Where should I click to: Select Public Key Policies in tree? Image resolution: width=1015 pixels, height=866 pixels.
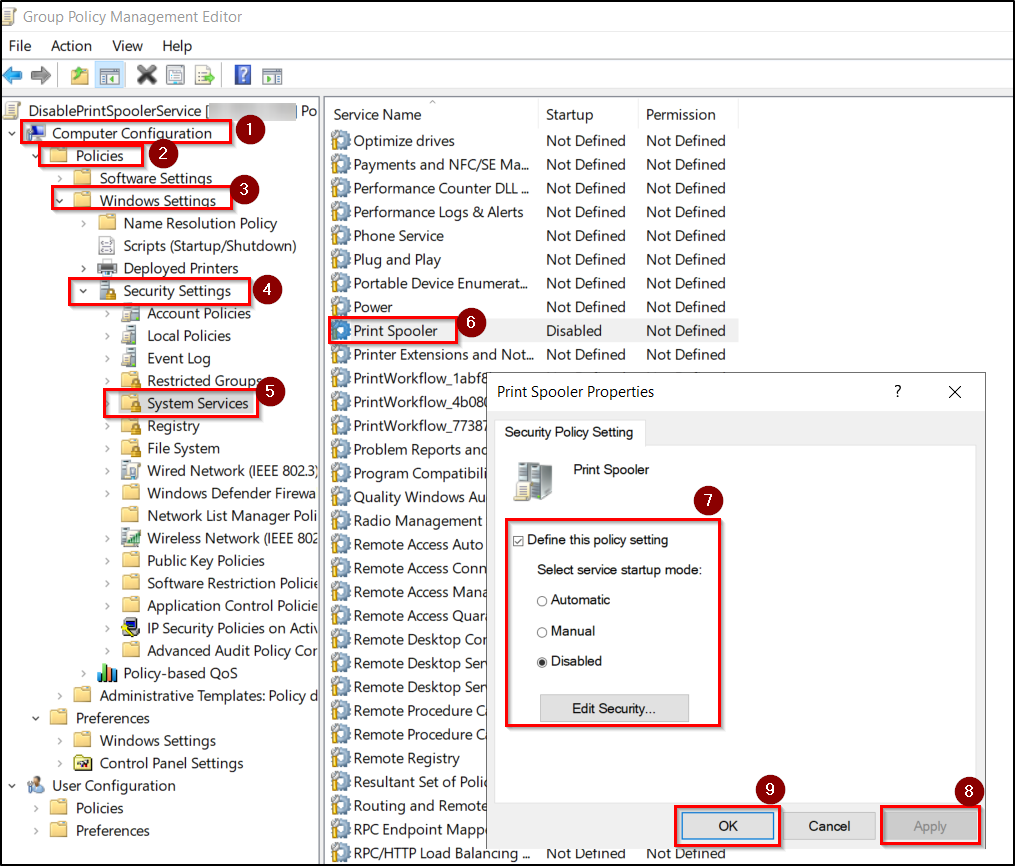pyautogui.click(x=206, y=561)
